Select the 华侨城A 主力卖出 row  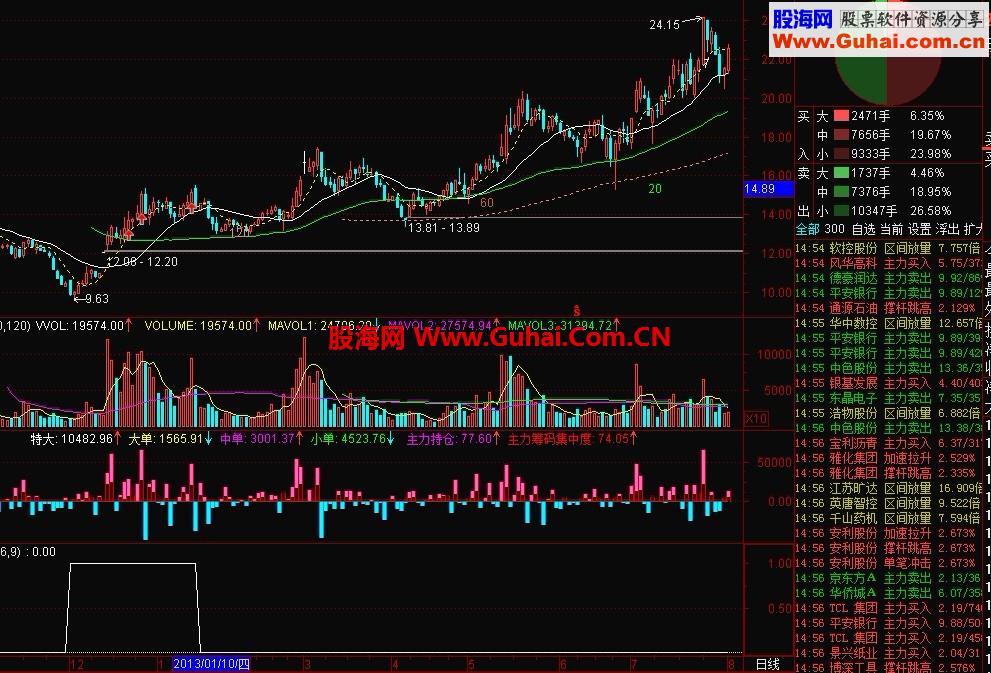point(887,593)
